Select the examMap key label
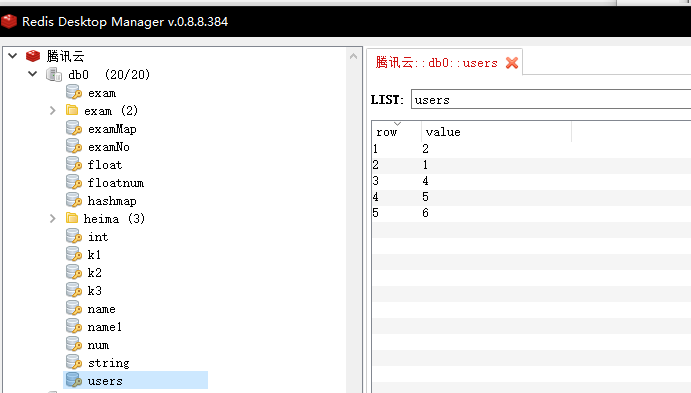Screen dimensions: 691x393 [x=112, y=129]
